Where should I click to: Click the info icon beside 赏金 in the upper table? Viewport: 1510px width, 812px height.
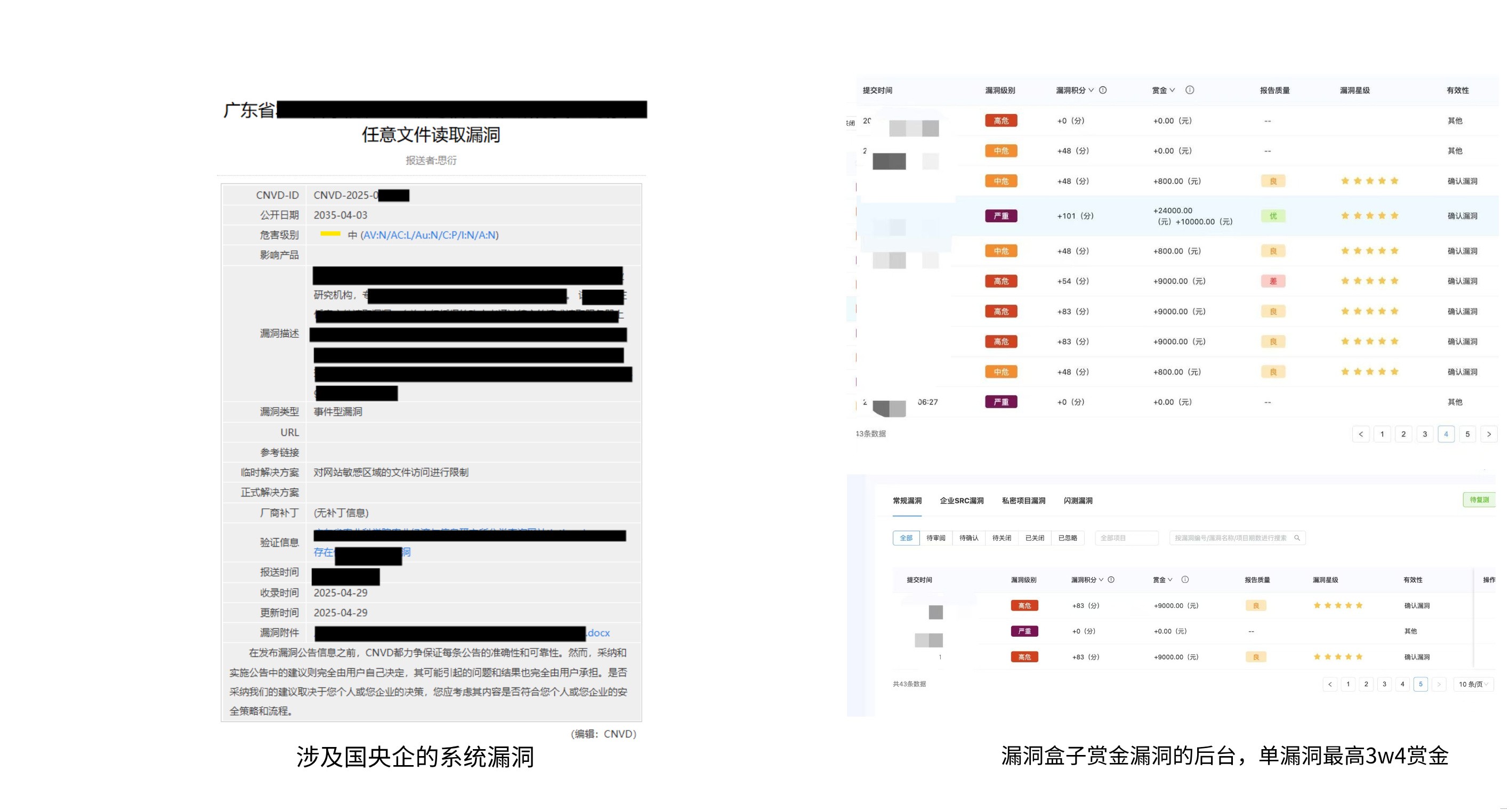pyautogui.click(x=1189, y=90)
